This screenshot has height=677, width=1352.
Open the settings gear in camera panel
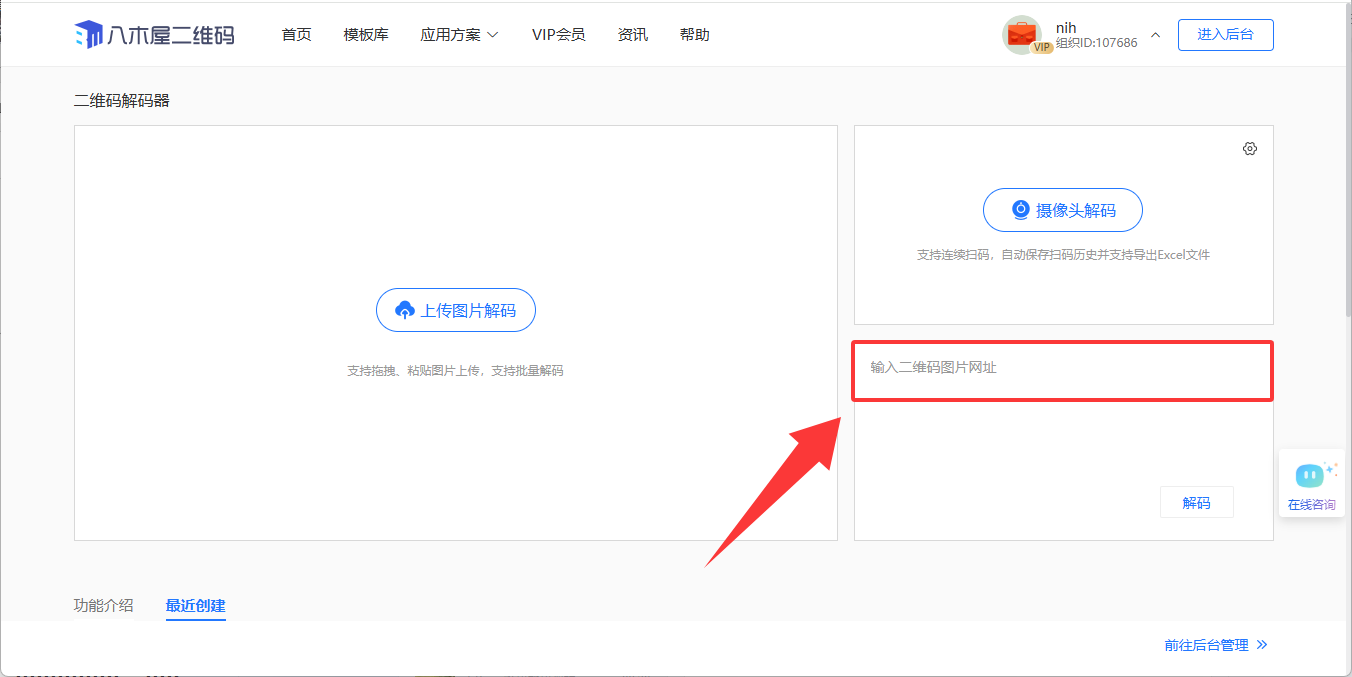(1249, 149)
